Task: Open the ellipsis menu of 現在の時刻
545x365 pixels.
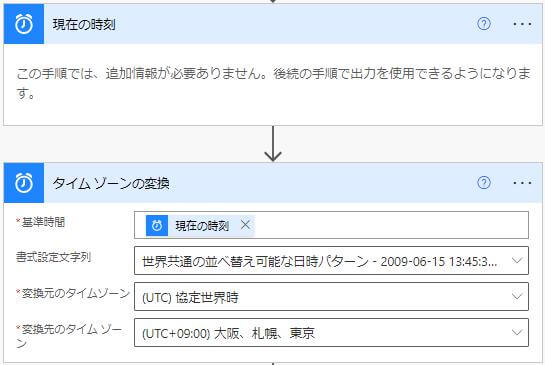Action: [522, 24]
